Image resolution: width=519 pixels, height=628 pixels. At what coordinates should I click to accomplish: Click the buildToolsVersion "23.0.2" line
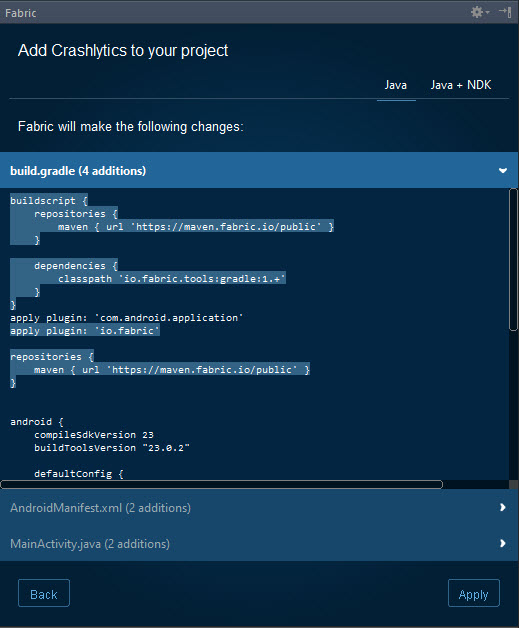point(112,448)
